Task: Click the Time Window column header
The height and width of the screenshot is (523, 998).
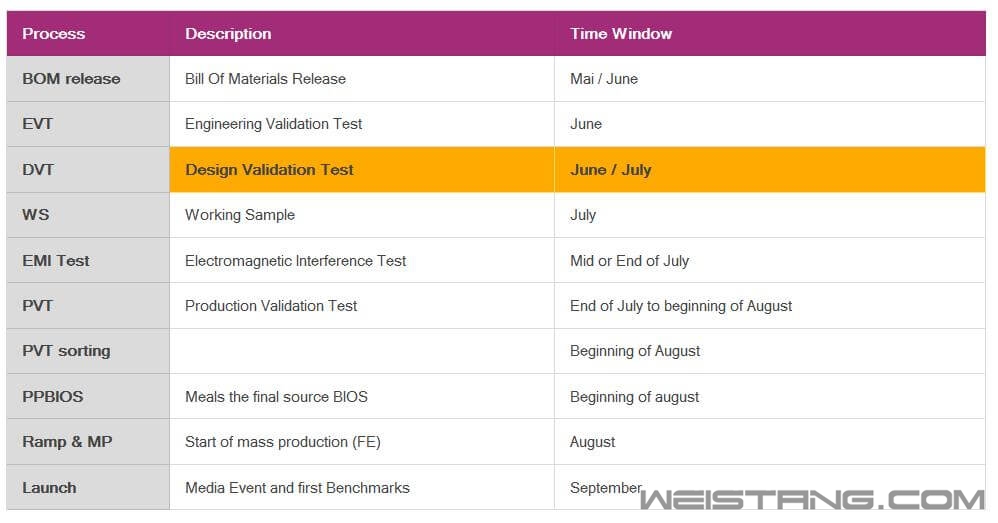Action: tap(621, 34)
